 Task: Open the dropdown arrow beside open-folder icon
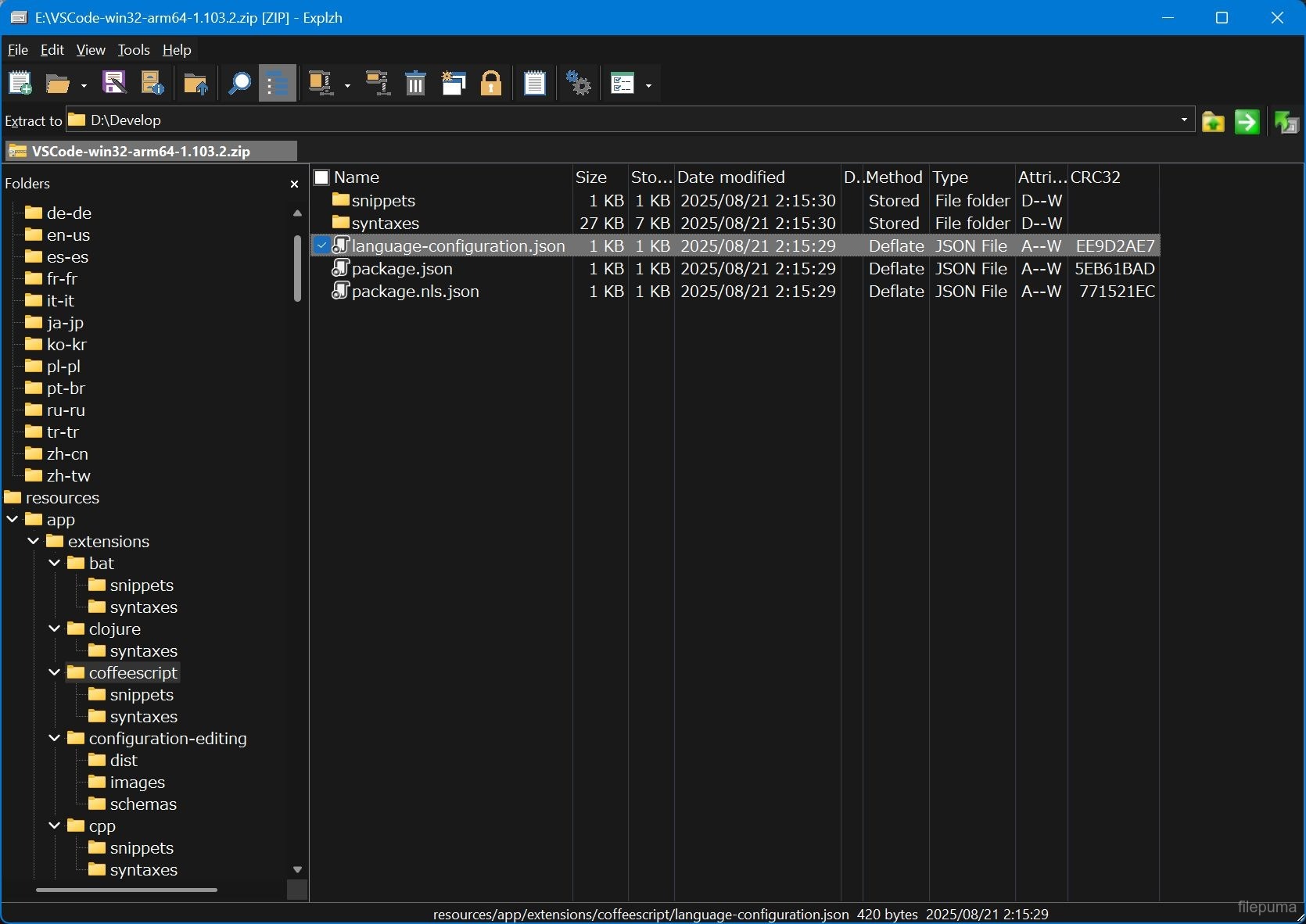point(84,85)
